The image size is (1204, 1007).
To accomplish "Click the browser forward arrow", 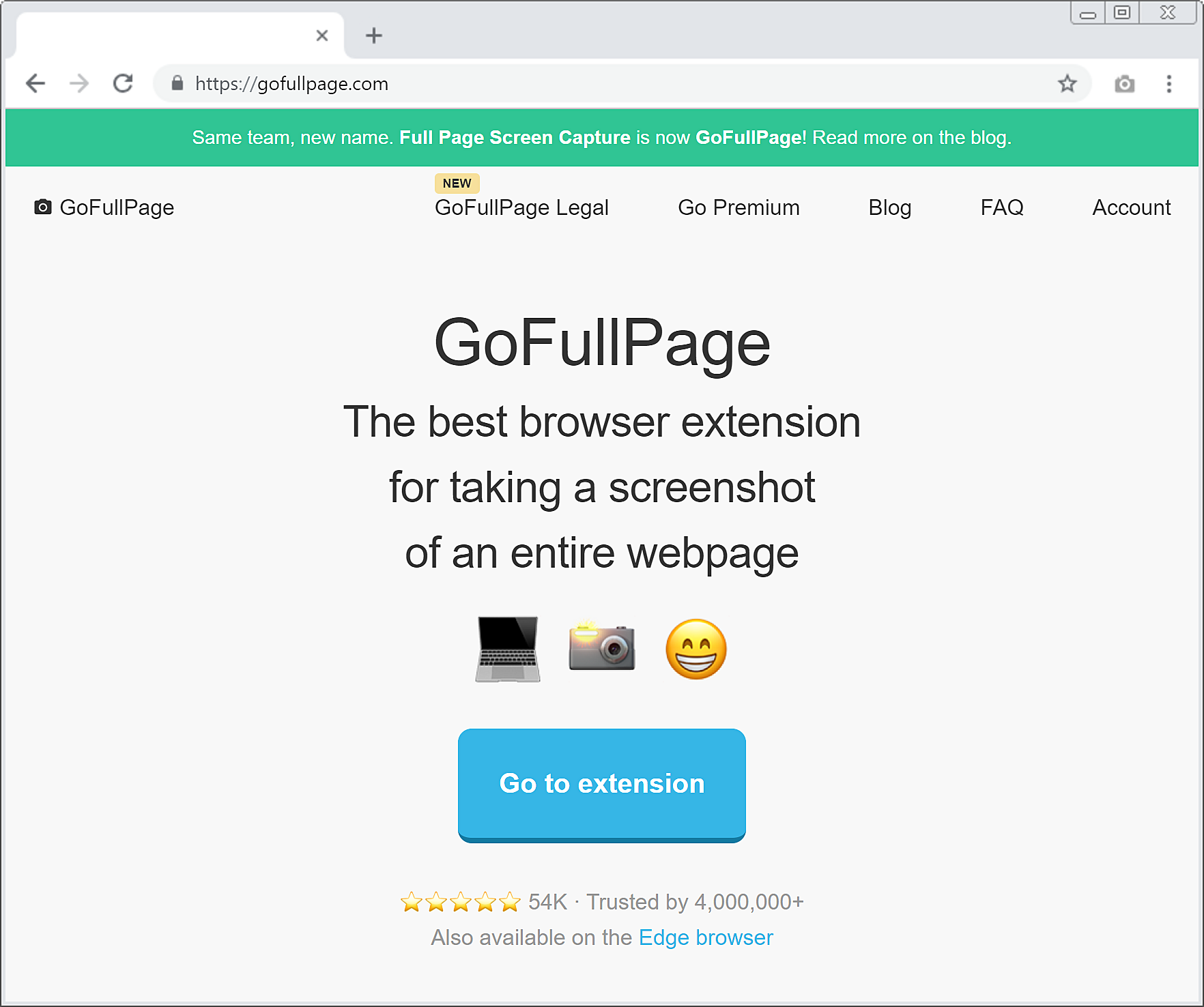I will (x=79, y=83).
